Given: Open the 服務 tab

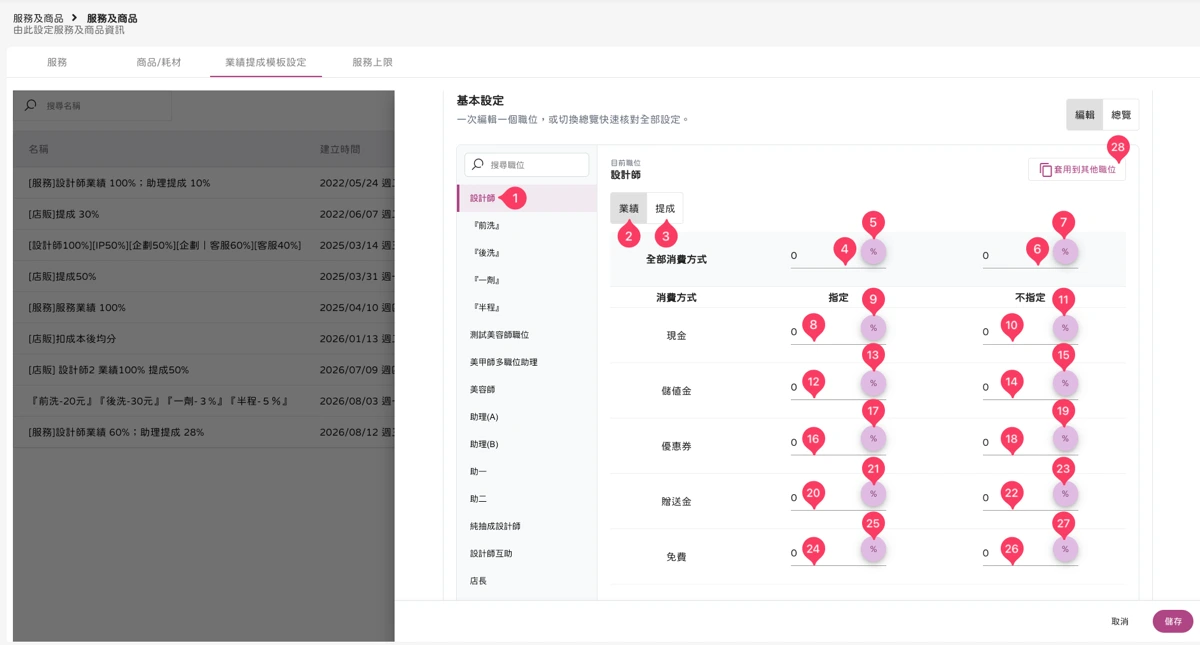Looking at the screenshot, I should (x=57, y=62).
